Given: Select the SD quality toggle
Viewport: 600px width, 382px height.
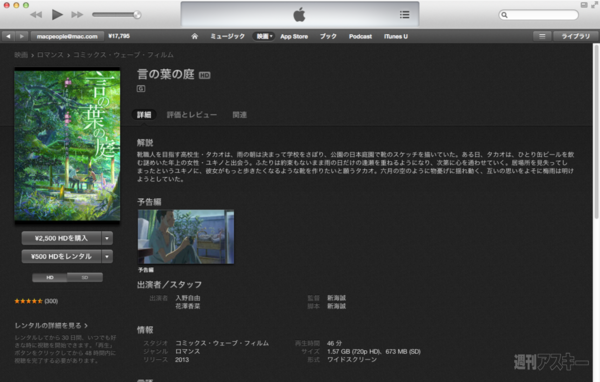Looking at the screenshot, I should 85,278.
